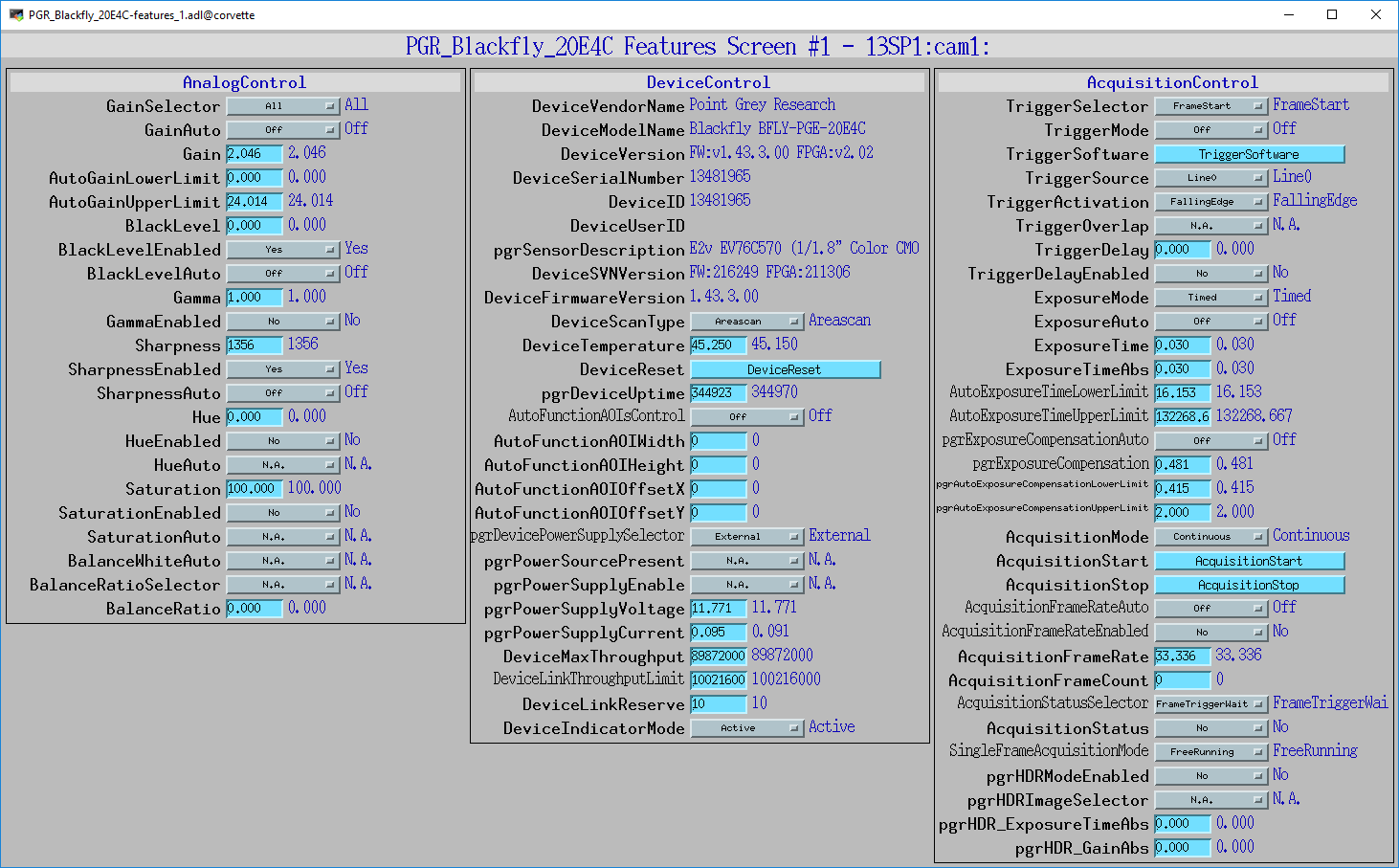The image size is (1399, 868).
Task: Click the pgrDeviceUptime input field
Action: (719, 393)
